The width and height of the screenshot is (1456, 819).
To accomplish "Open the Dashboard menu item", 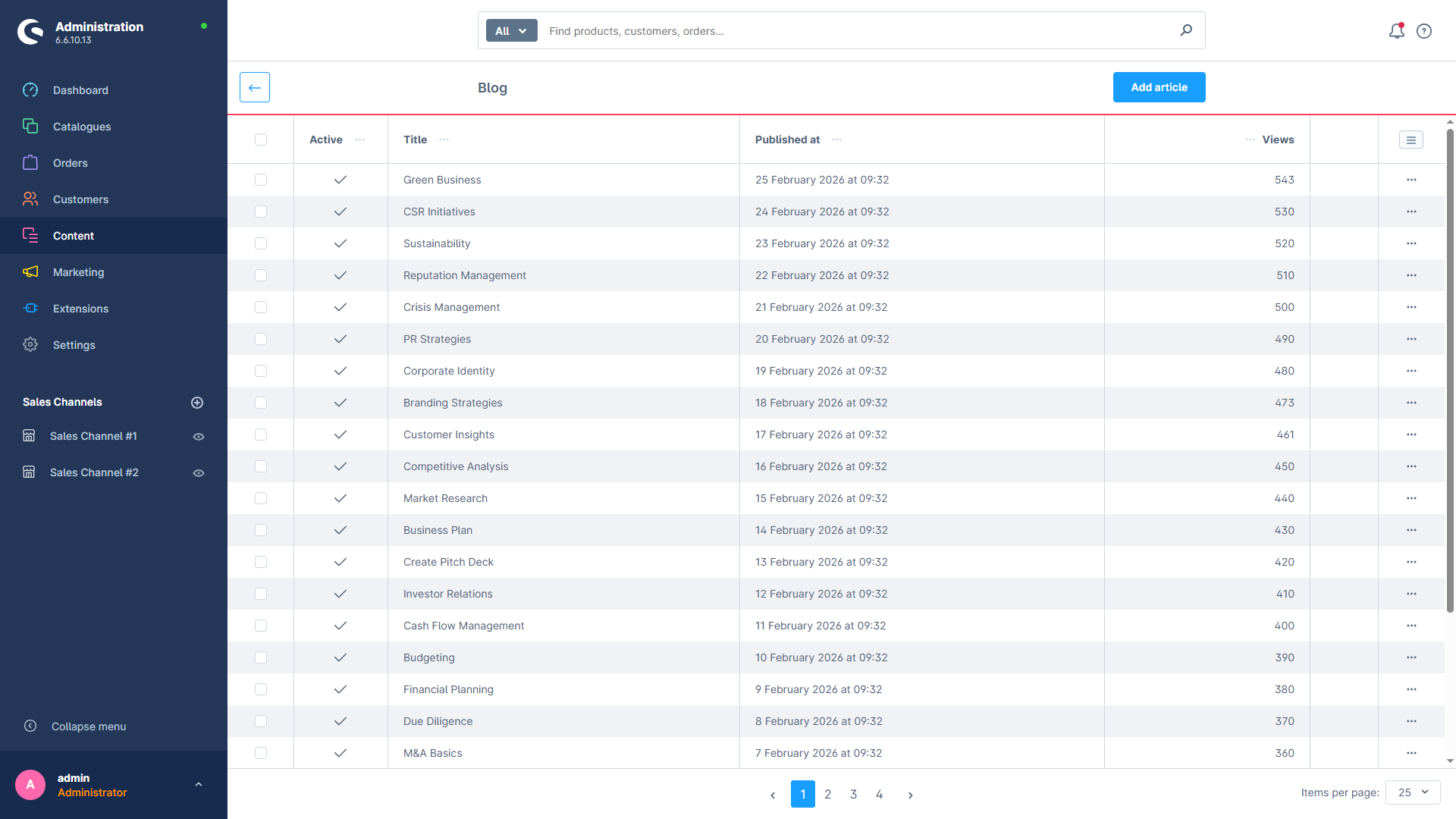I will coord(114,90).
